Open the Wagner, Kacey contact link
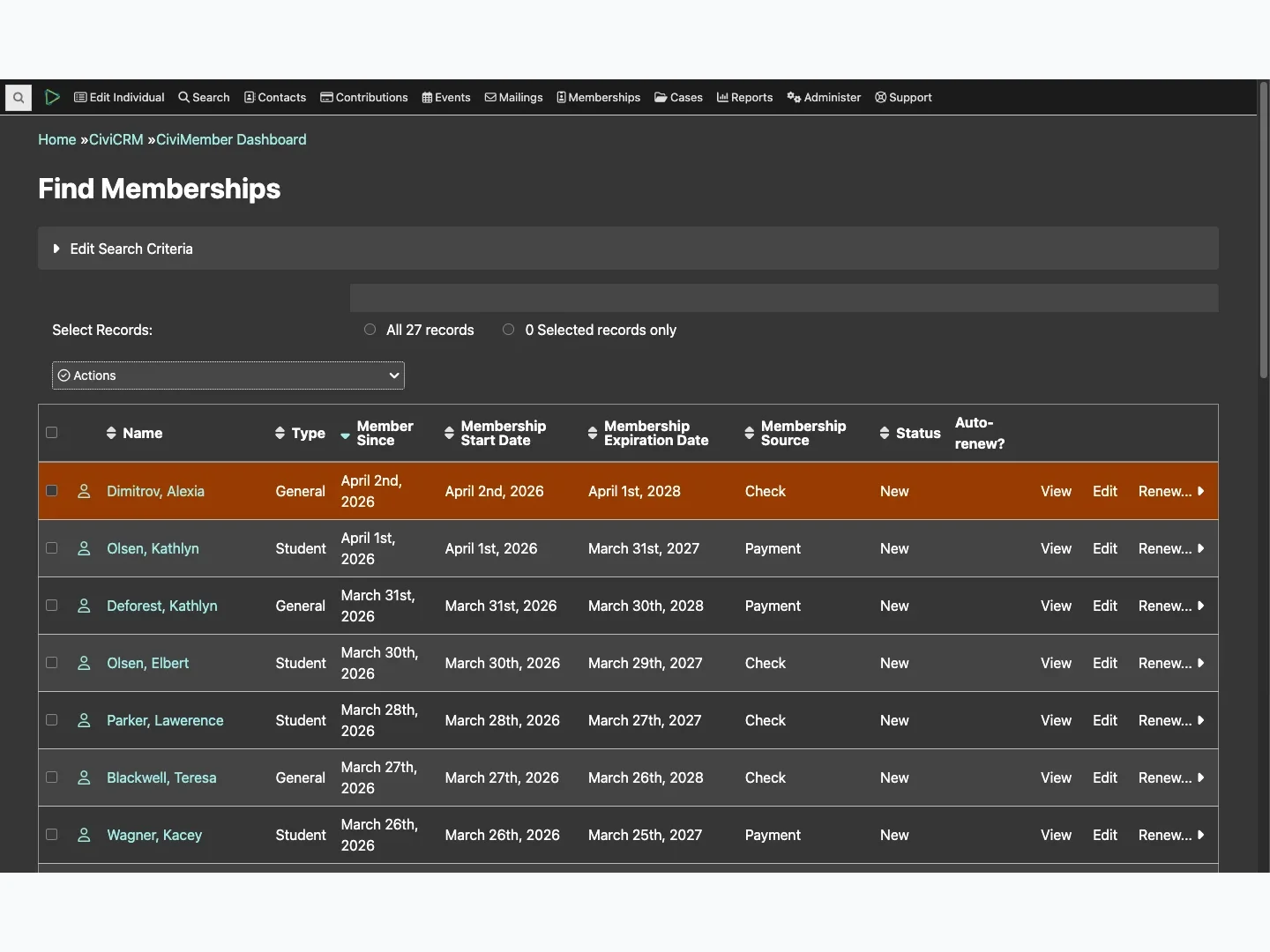 tap(154, 835)
